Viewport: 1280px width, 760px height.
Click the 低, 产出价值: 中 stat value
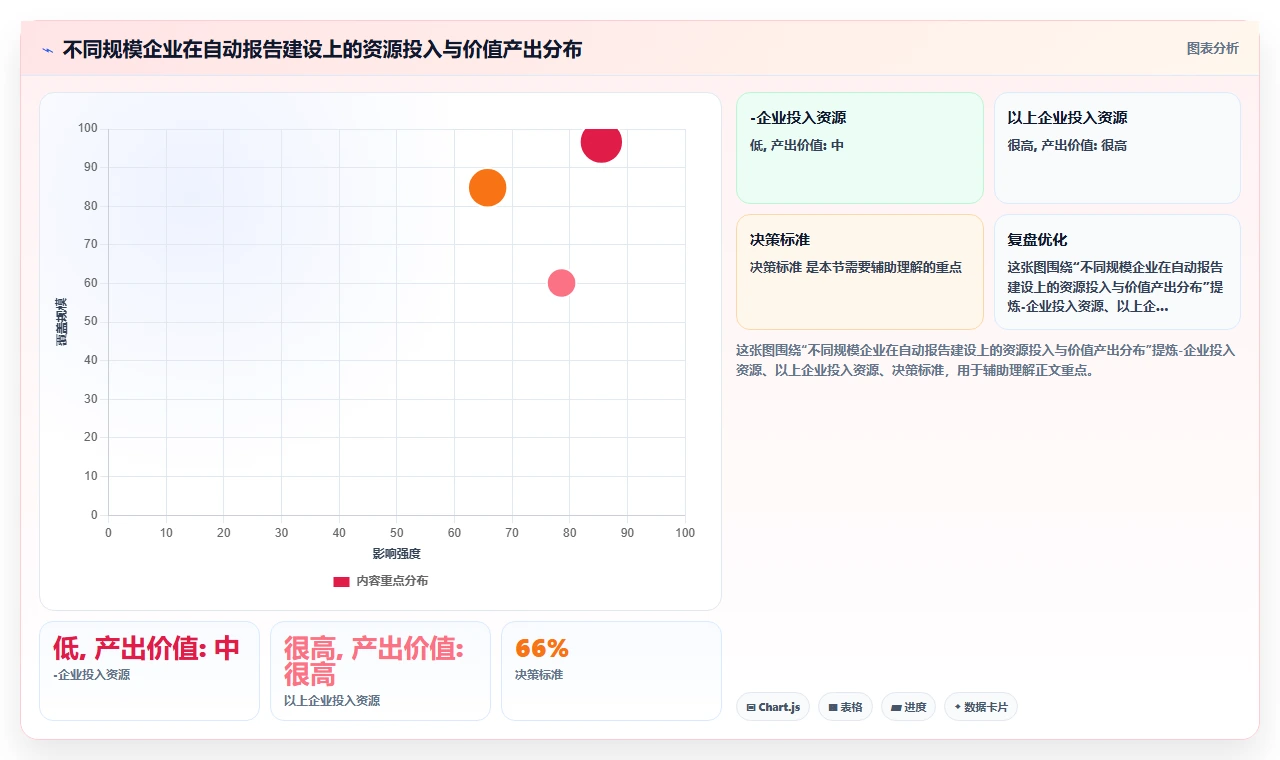click(x=146, y=648)
